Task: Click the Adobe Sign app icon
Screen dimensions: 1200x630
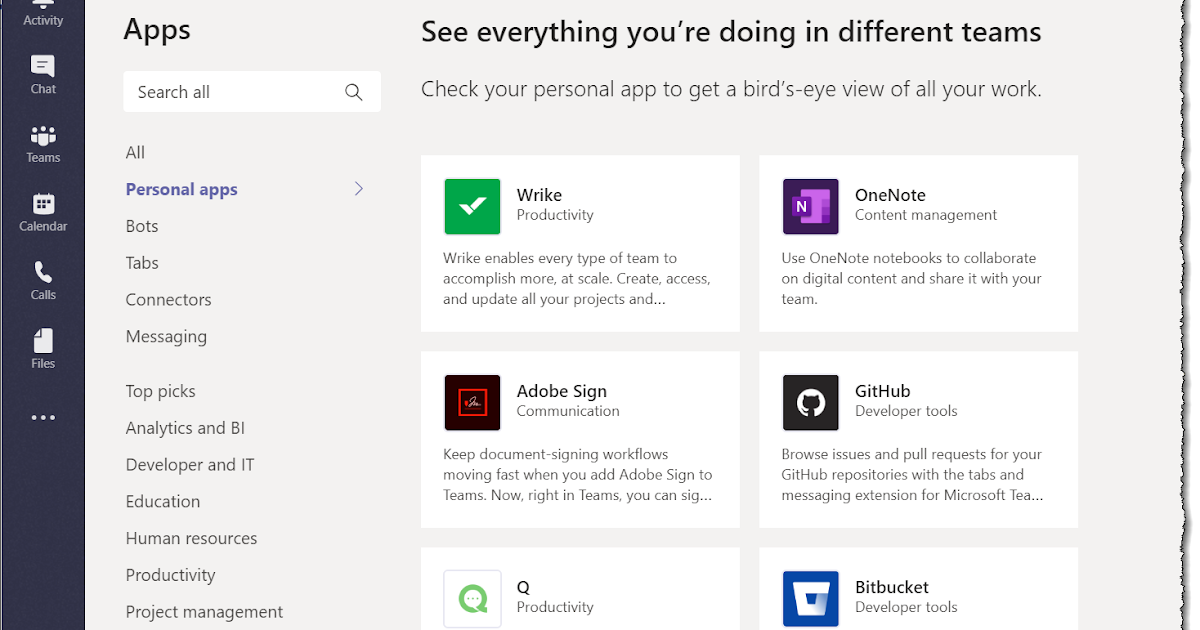Action: (x=472, y=402)
